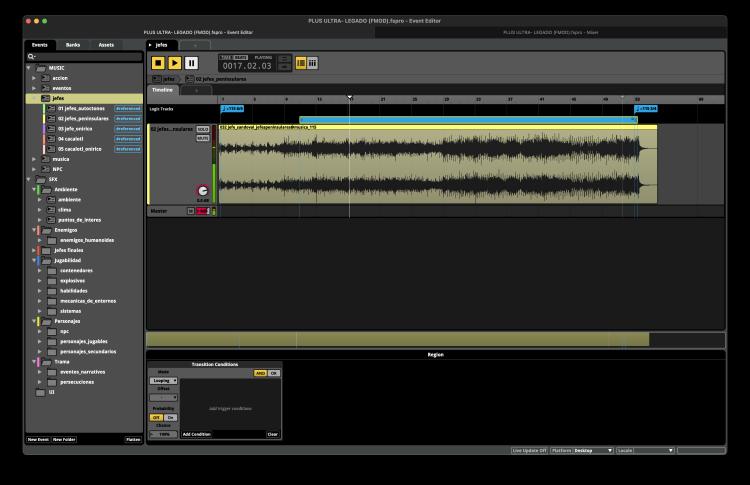Click the track volume knob
This screenshot has height=485, width=750.
pos(203,190)
